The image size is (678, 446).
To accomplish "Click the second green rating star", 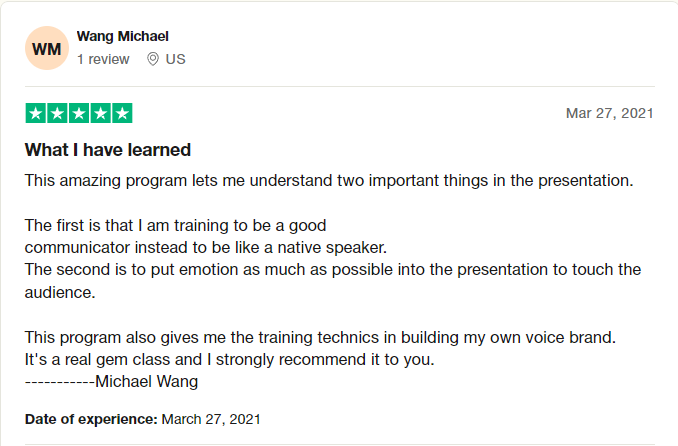I will click(x=57, y=113).
